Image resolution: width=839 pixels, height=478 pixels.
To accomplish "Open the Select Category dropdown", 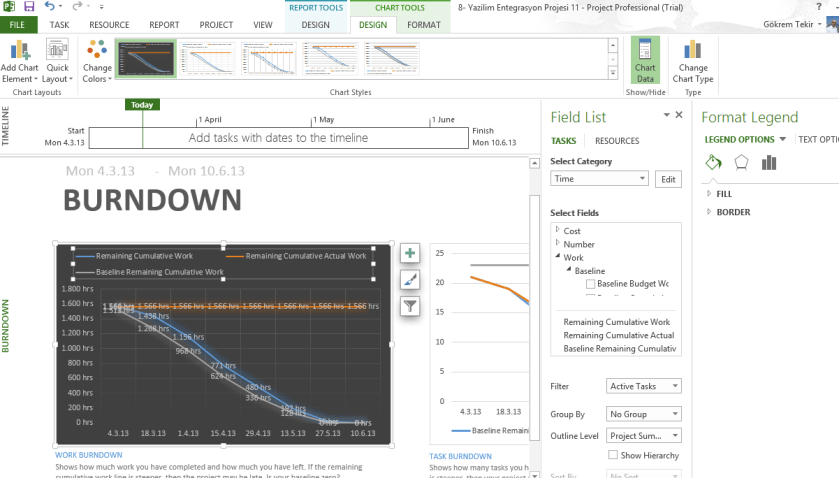I will 599,179.
